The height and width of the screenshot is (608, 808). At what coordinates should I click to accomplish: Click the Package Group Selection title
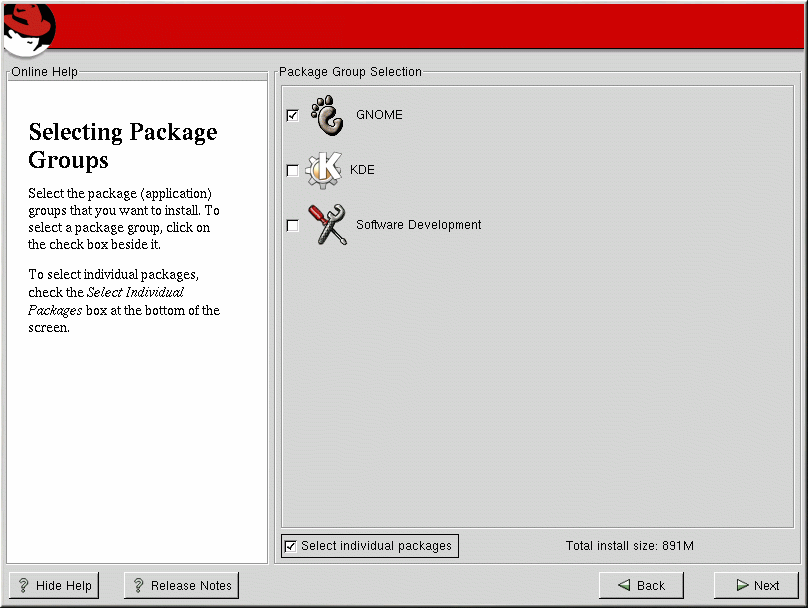pyautogui.click(x=350, y=72)
